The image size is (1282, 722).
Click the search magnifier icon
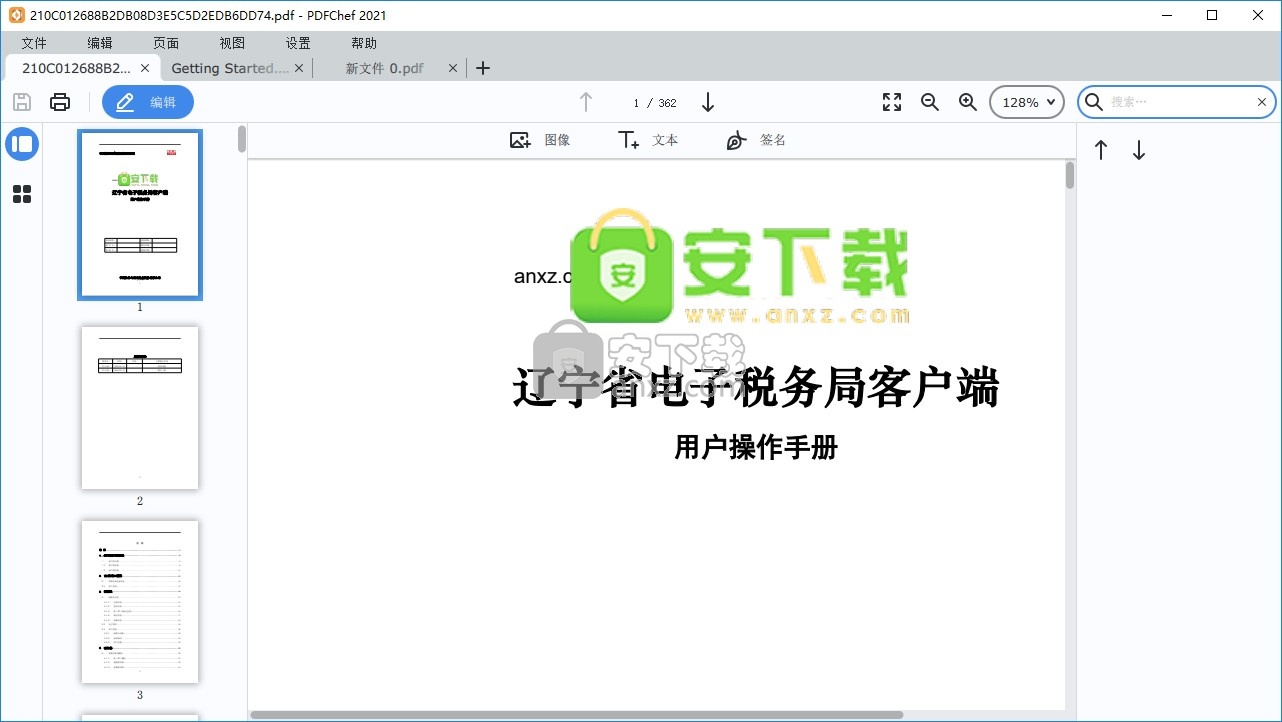1094,102
